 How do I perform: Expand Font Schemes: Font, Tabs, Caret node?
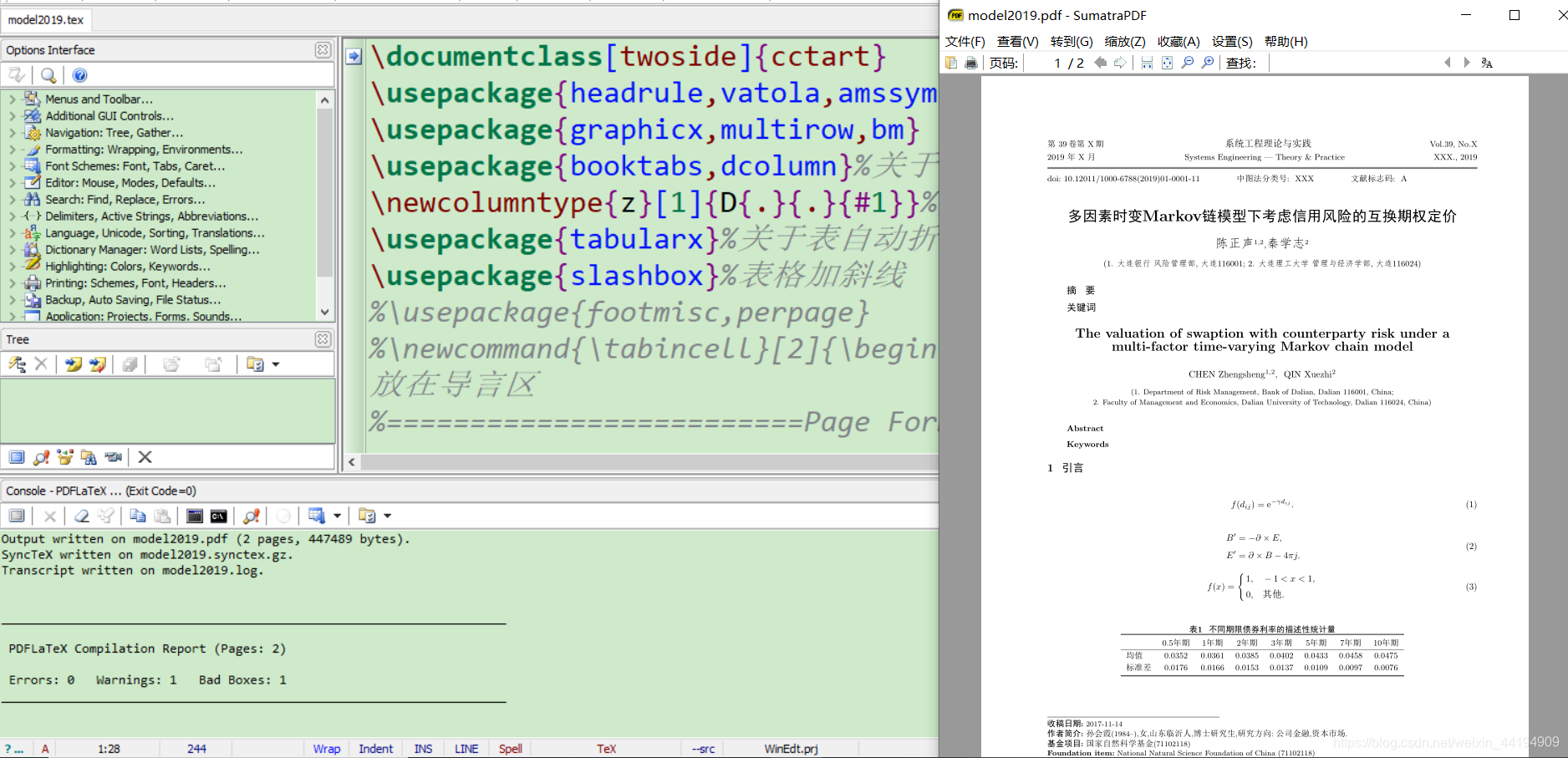point(12,166)
